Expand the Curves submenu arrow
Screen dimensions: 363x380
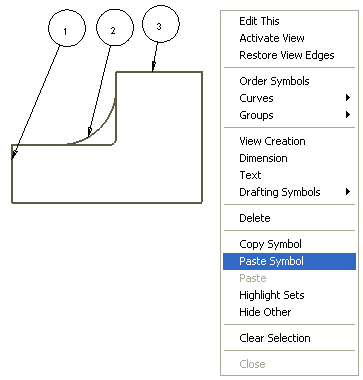tap(348, 98)
